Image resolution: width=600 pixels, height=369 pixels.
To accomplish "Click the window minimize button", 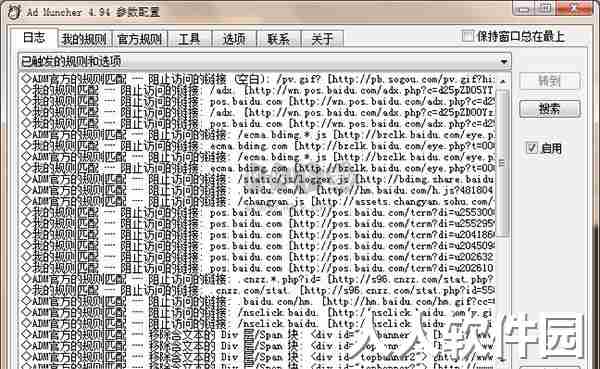I will click(x=524, y=8).
